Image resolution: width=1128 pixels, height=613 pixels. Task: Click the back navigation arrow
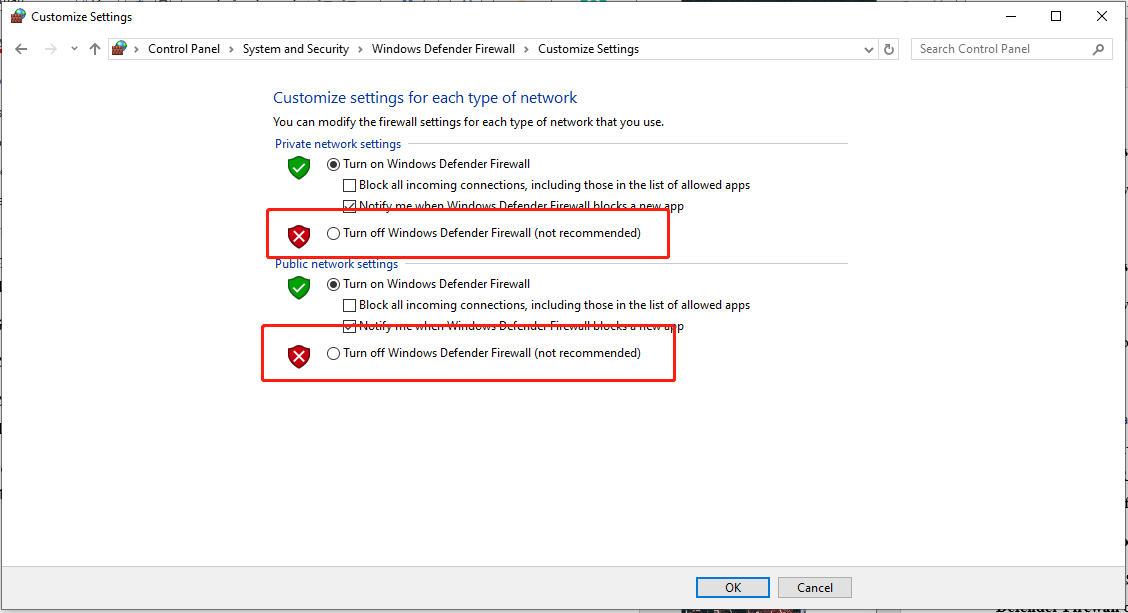[21, 48]
